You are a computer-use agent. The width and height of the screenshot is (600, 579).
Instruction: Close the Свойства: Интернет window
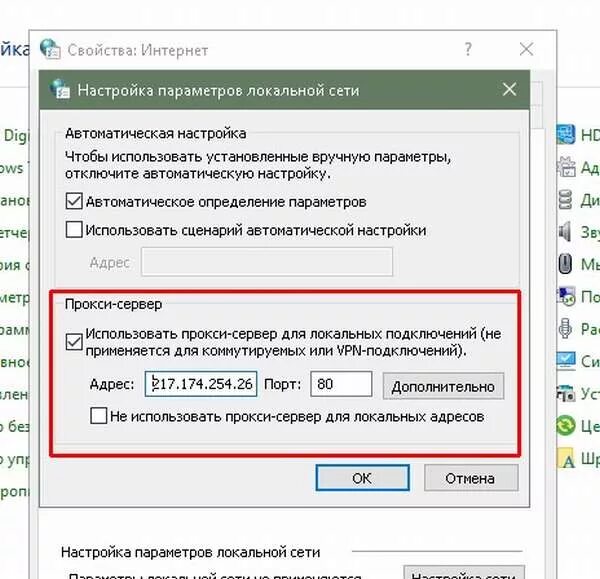(x=527, y=49)
